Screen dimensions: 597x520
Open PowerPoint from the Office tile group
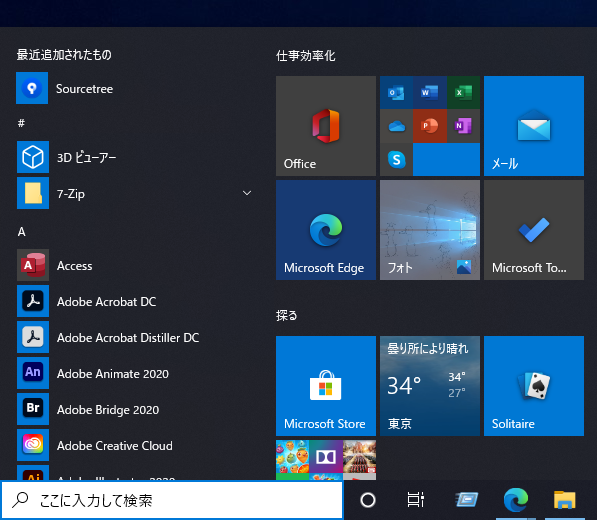coord(430,126)
